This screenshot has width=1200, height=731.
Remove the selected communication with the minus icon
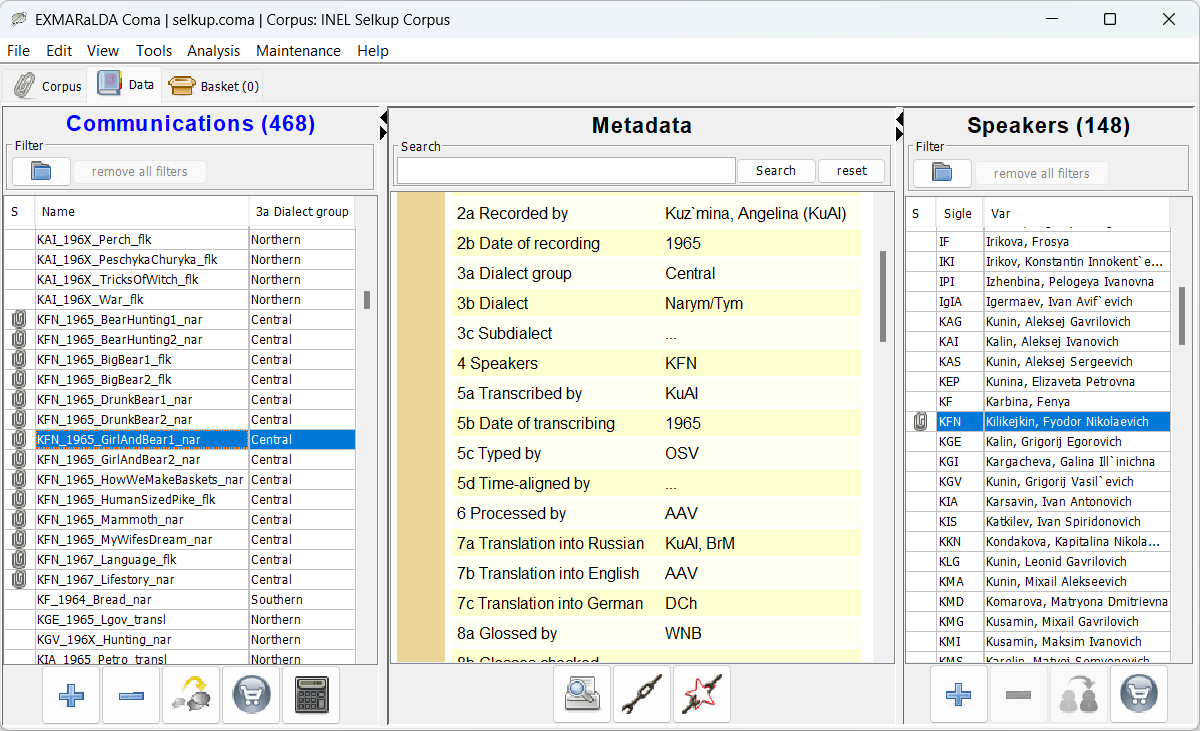(131, 695)
